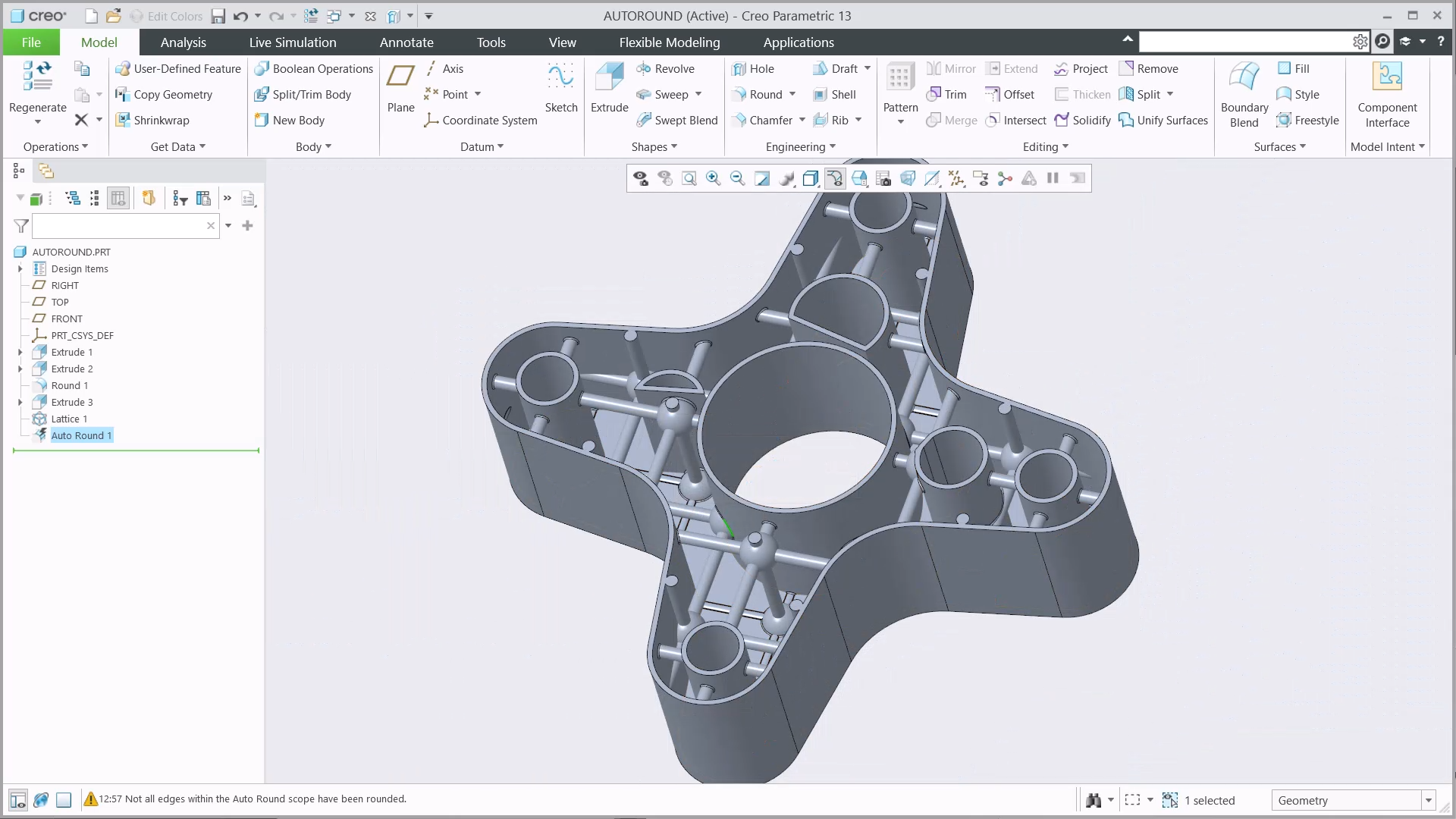Switch to the Live Simulation tab

tap(292, 42)
